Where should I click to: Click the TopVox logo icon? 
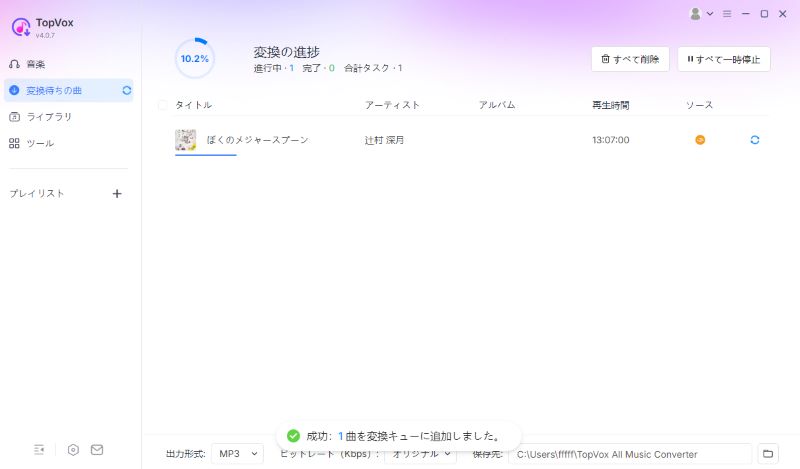point(21,27)
